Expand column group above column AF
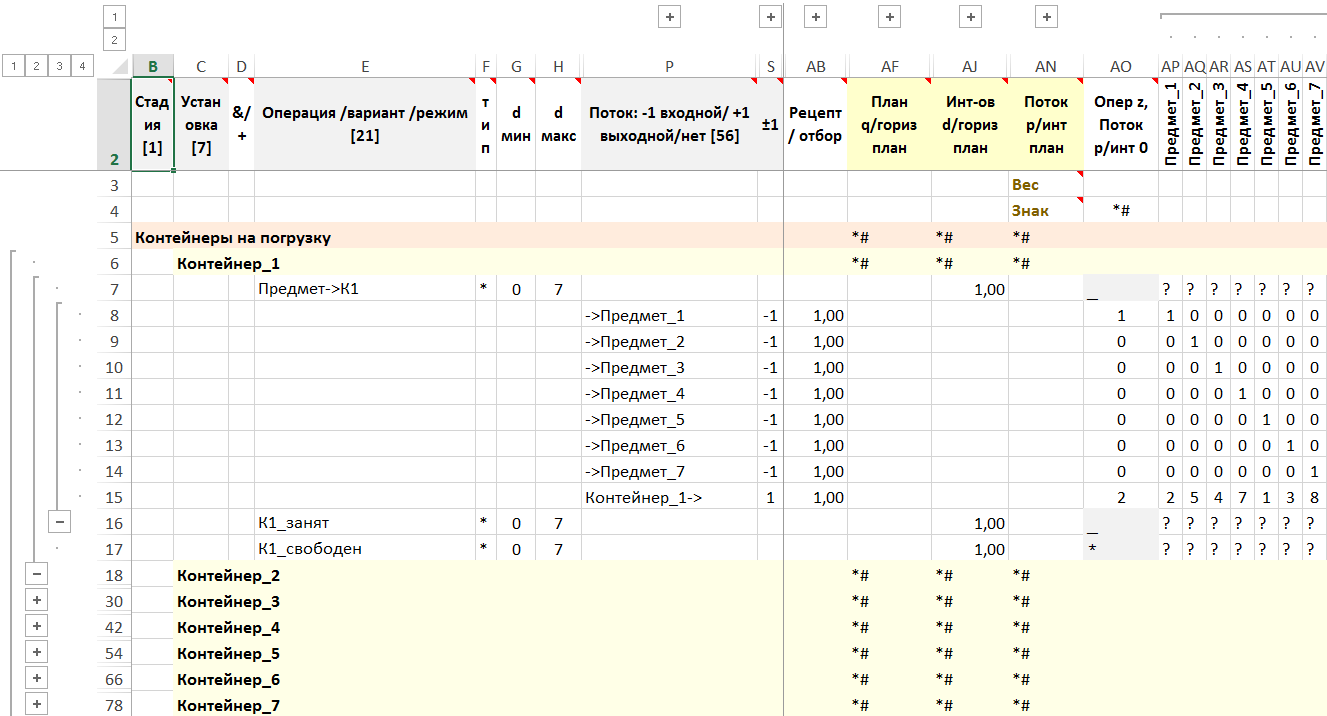The image size is (1327, 716). point(889,17)
